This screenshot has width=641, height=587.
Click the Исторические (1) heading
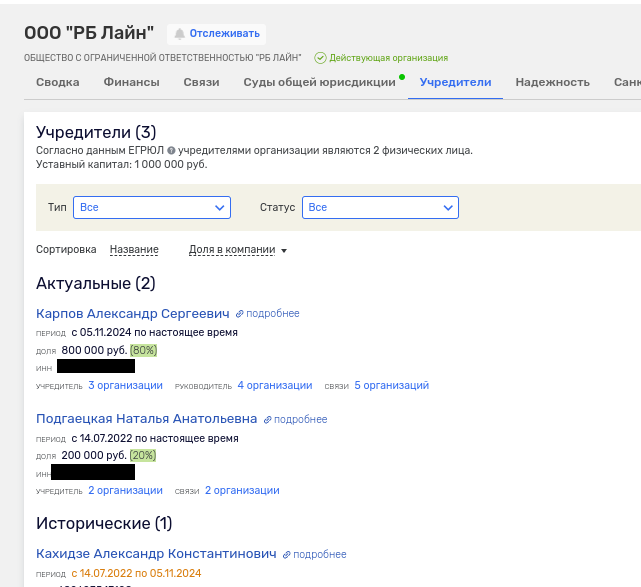(x=104, y=523)
